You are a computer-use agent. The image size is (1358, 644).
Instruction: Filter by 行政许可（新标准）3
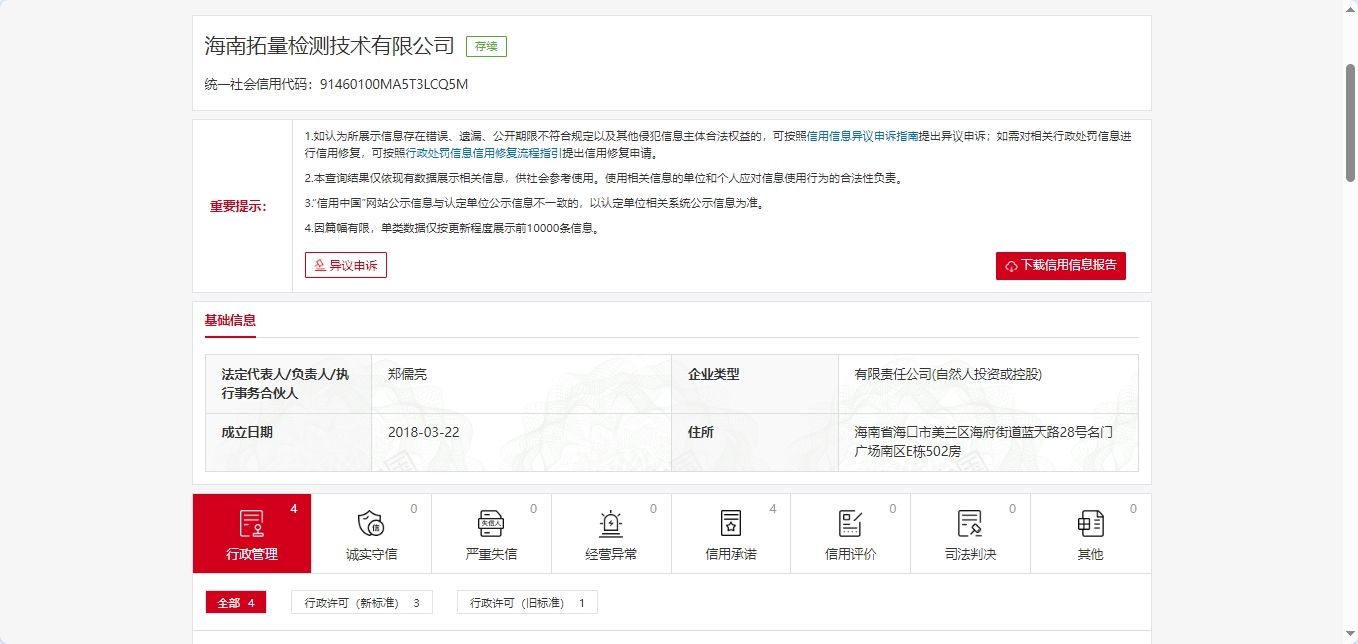click(x=362, y=603)
